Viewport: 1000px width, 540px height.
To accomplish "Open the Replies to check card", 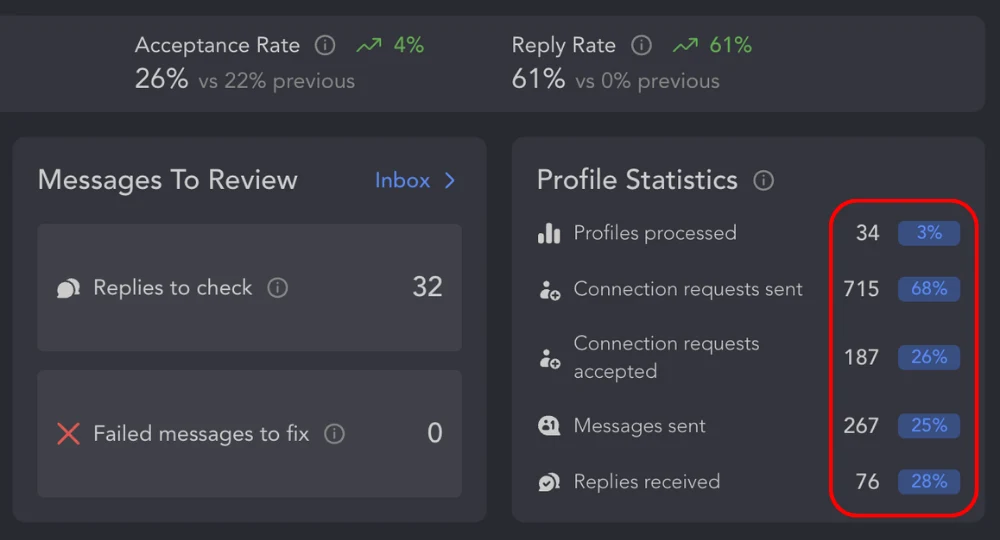I will [x=249, y=288].
